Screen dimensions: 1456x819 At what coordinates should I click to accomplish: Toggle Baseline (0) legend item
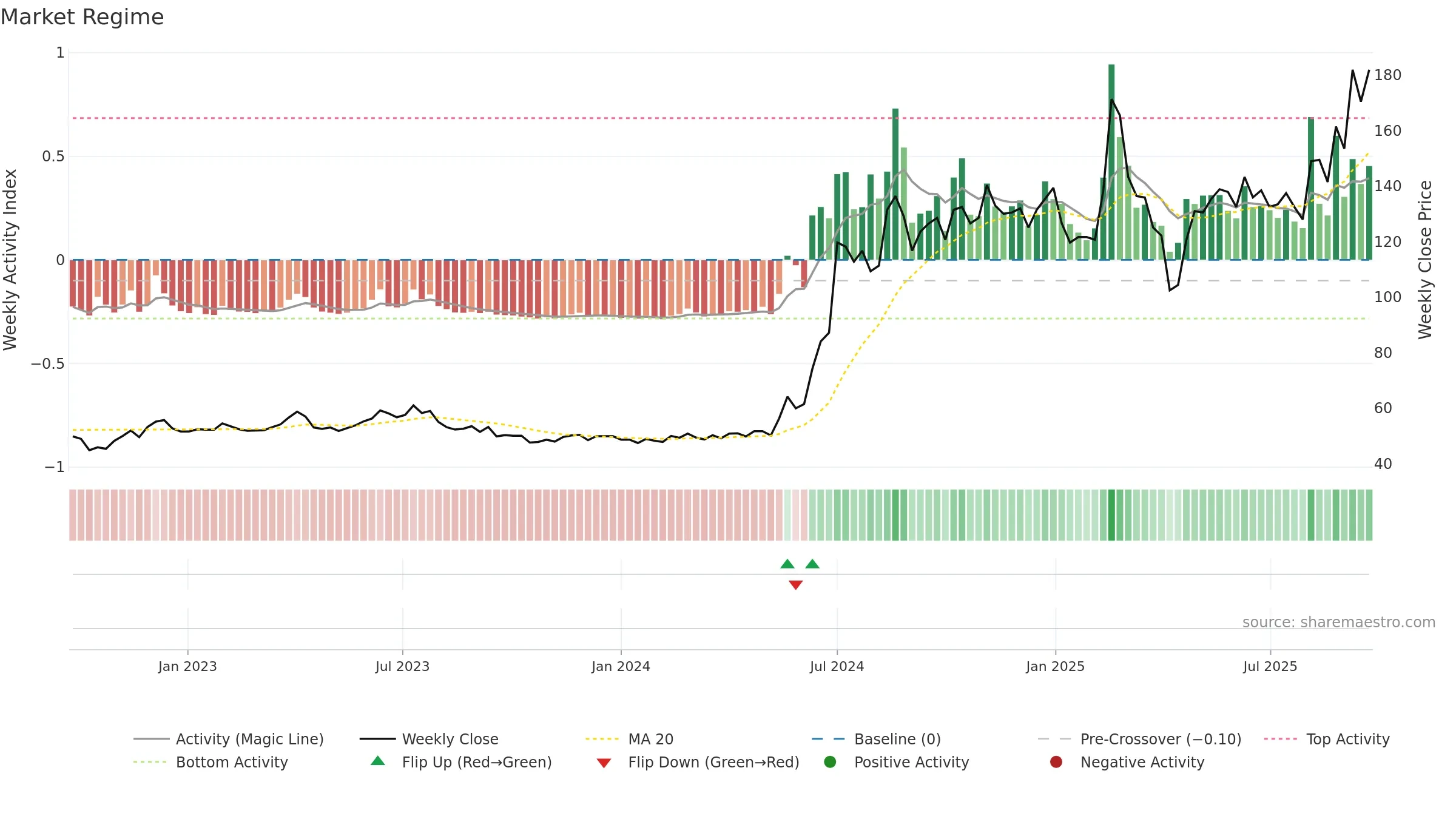[x=876, y=739]
